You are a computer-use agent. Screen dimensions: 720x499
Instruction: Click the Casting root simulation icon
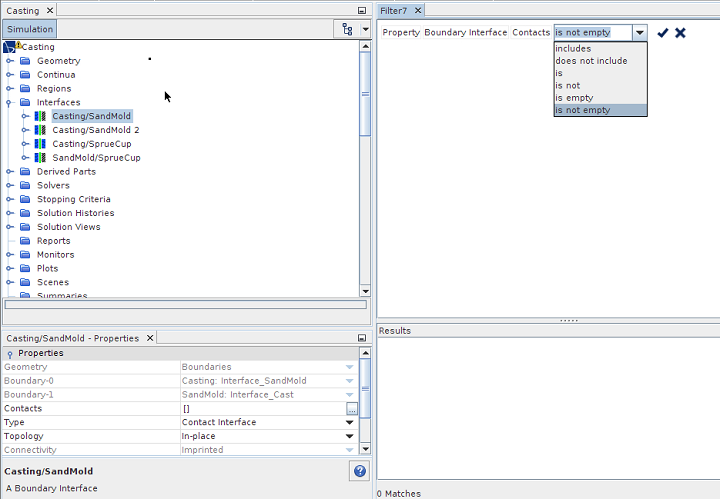click(11, 47)
